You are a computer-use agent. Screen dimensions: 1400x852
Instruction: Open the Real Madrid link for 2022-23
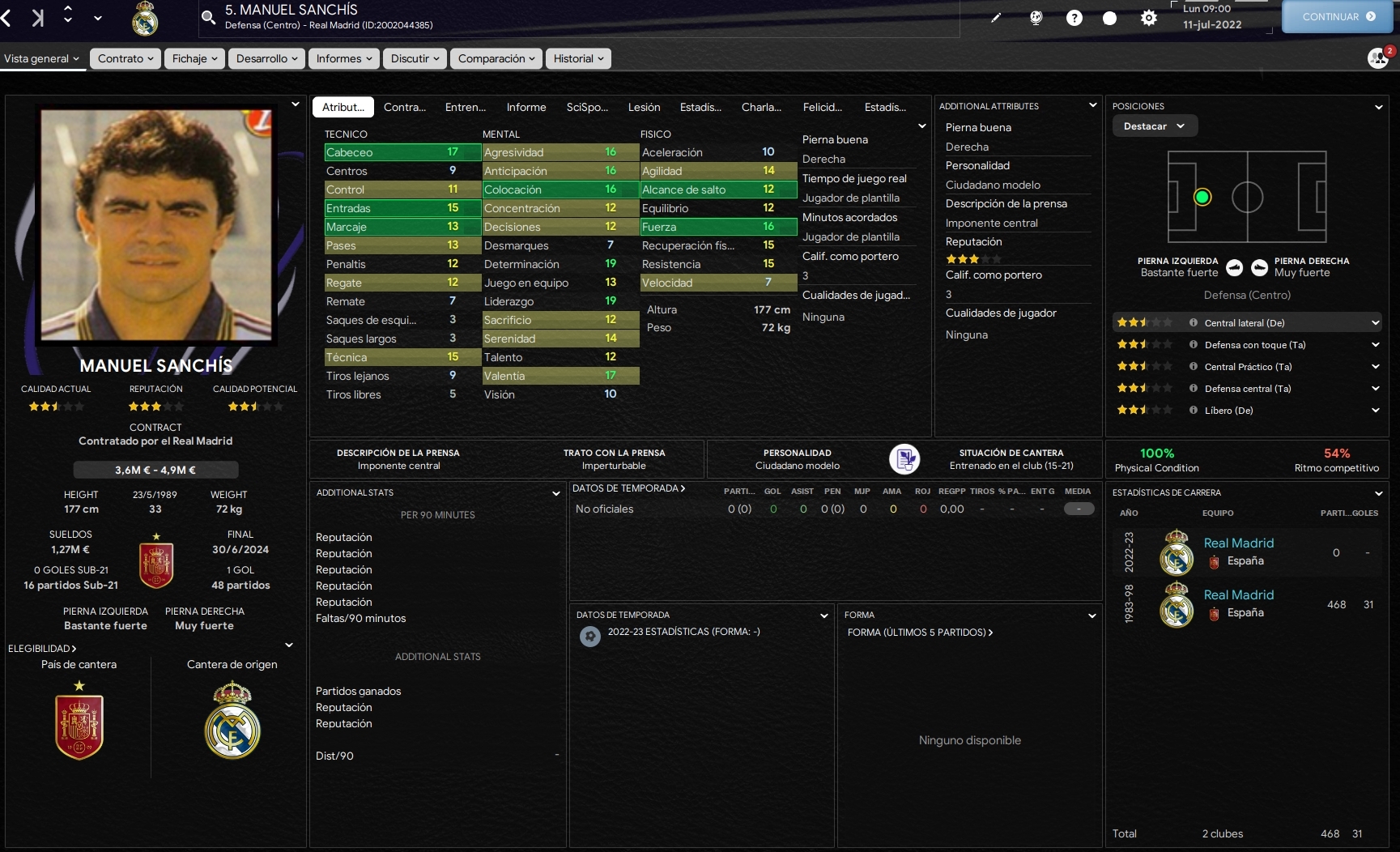coord(1238,543)
